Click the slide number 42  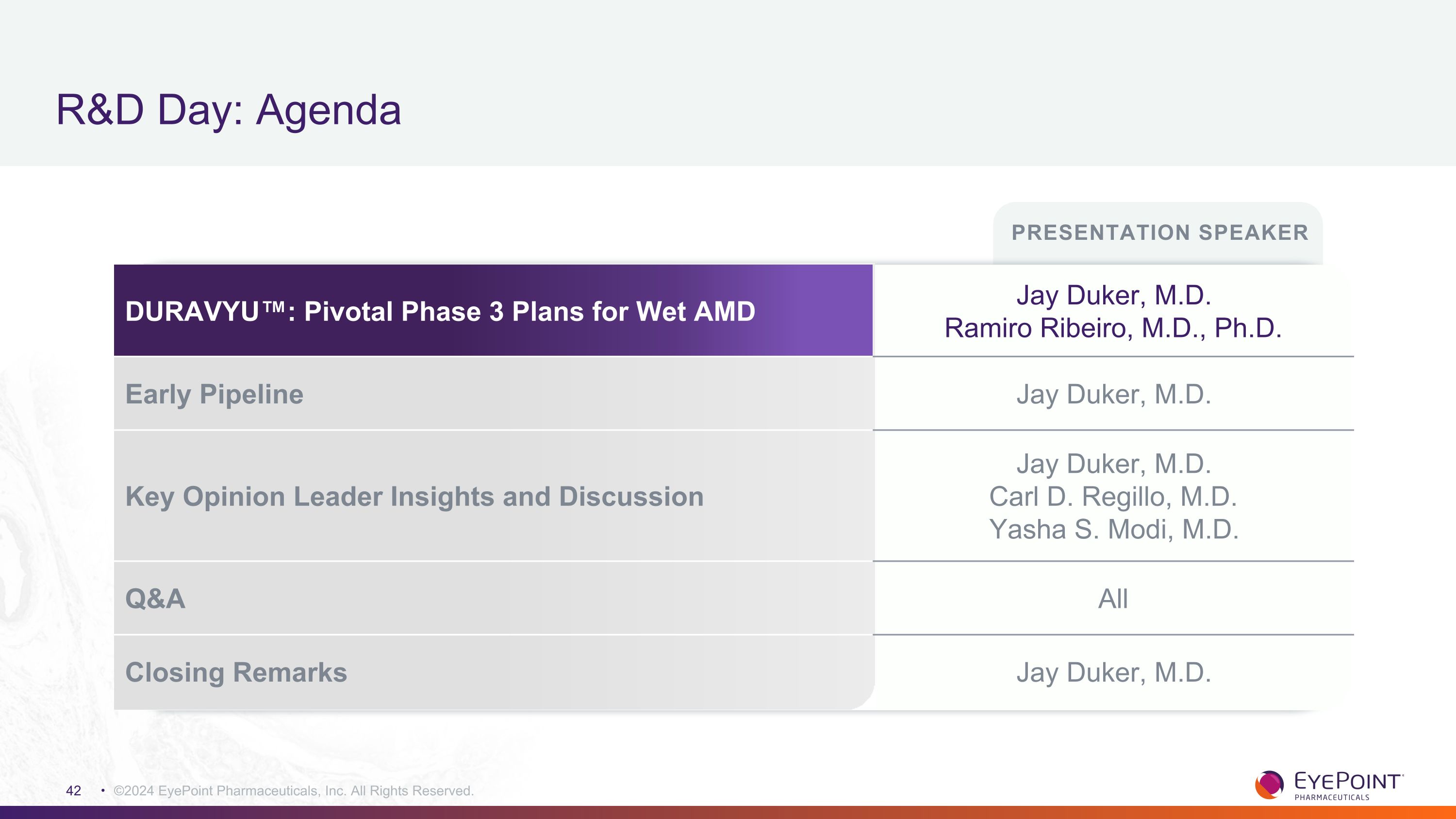point(73,791)
